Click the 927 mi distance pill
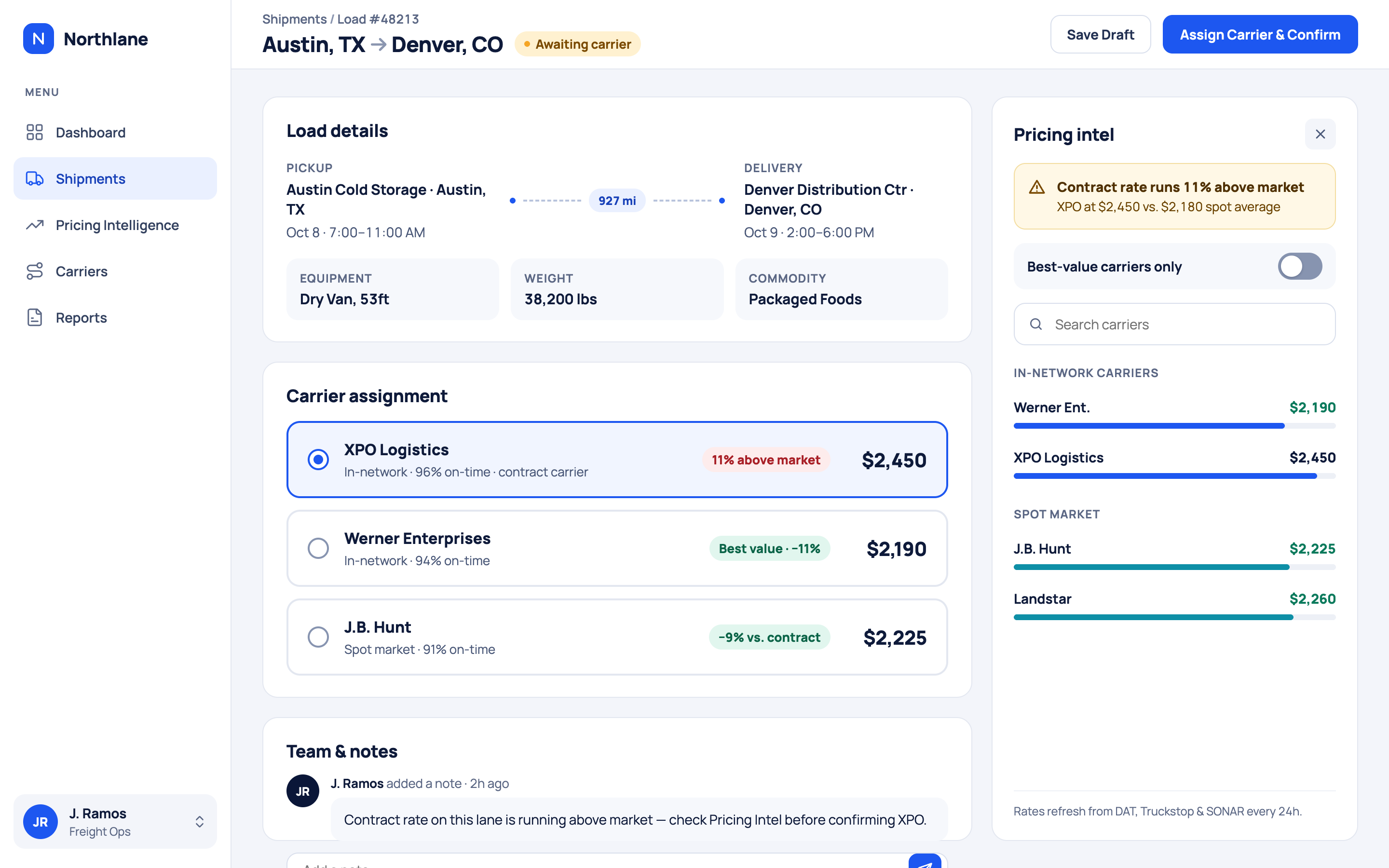This screenshot has height=868, width=1389. (x=617, y=200)
